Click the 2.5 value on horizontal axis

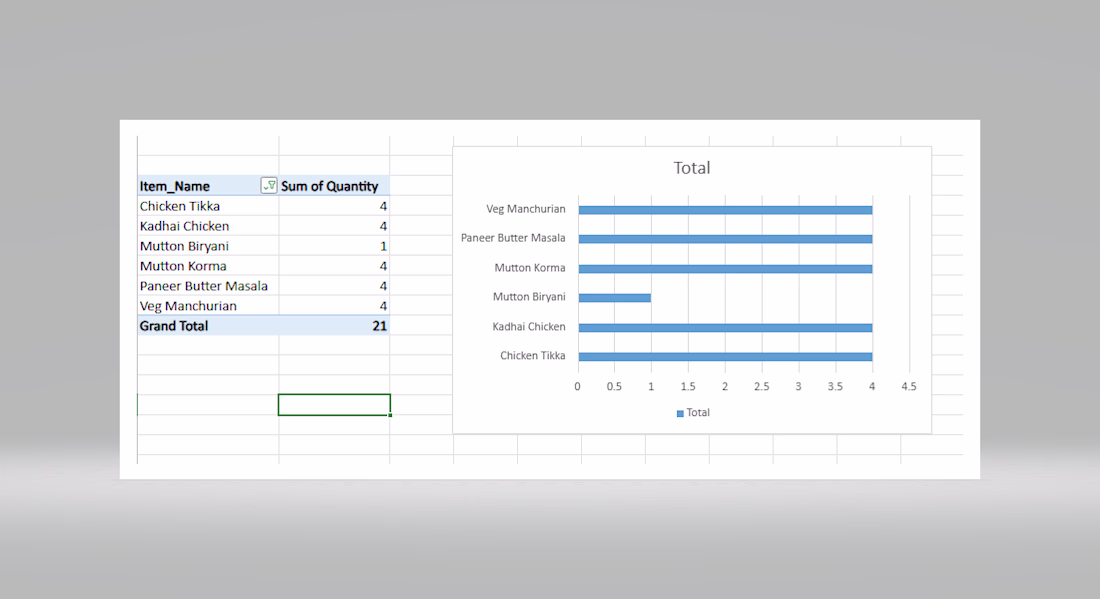pos(761,386)
